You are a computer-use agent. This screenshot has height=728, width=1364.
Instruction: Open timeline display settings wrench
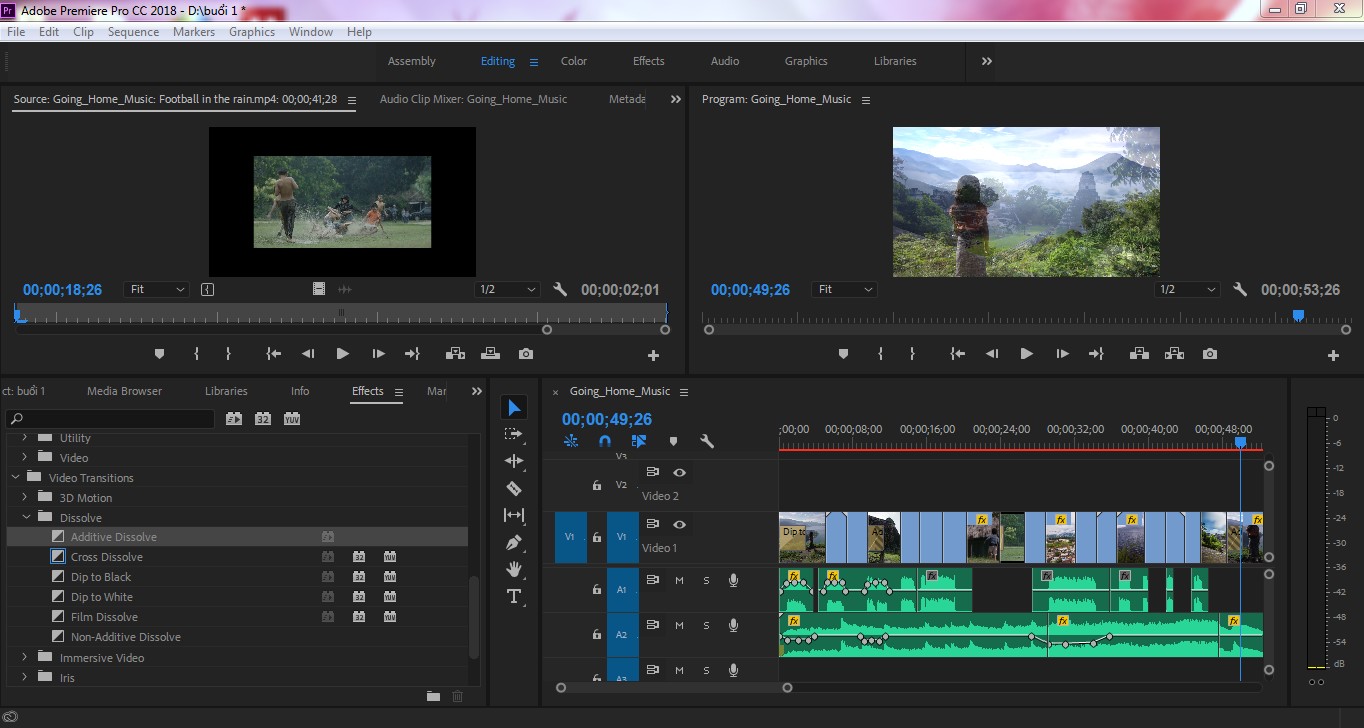click(707, 441)
